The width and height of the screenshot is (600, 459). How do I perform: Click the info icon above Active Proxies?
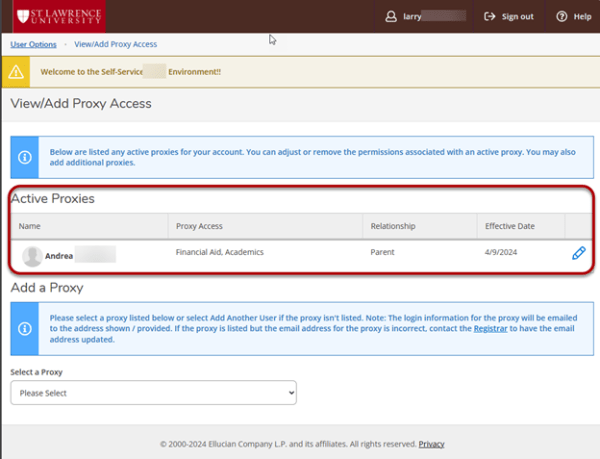coord(24,157)
